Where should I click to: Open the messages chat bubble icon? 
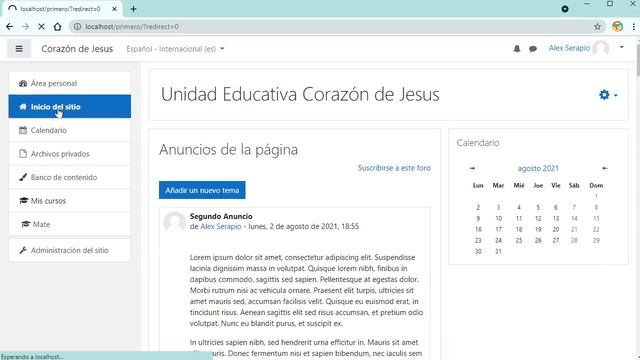(x=533, y=49)
